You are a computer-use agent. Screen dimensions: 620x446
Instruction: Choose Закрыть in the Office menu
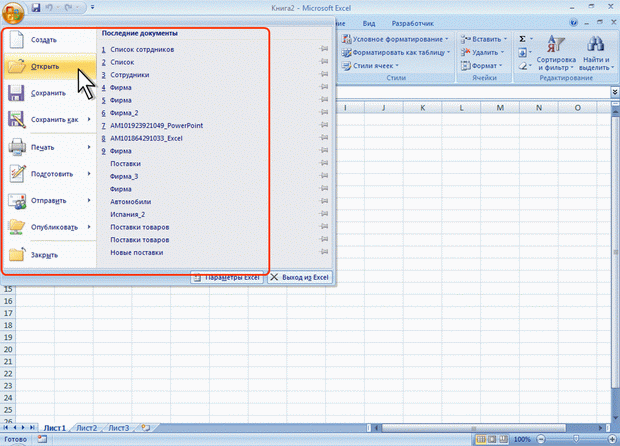(x=50, y=255)
